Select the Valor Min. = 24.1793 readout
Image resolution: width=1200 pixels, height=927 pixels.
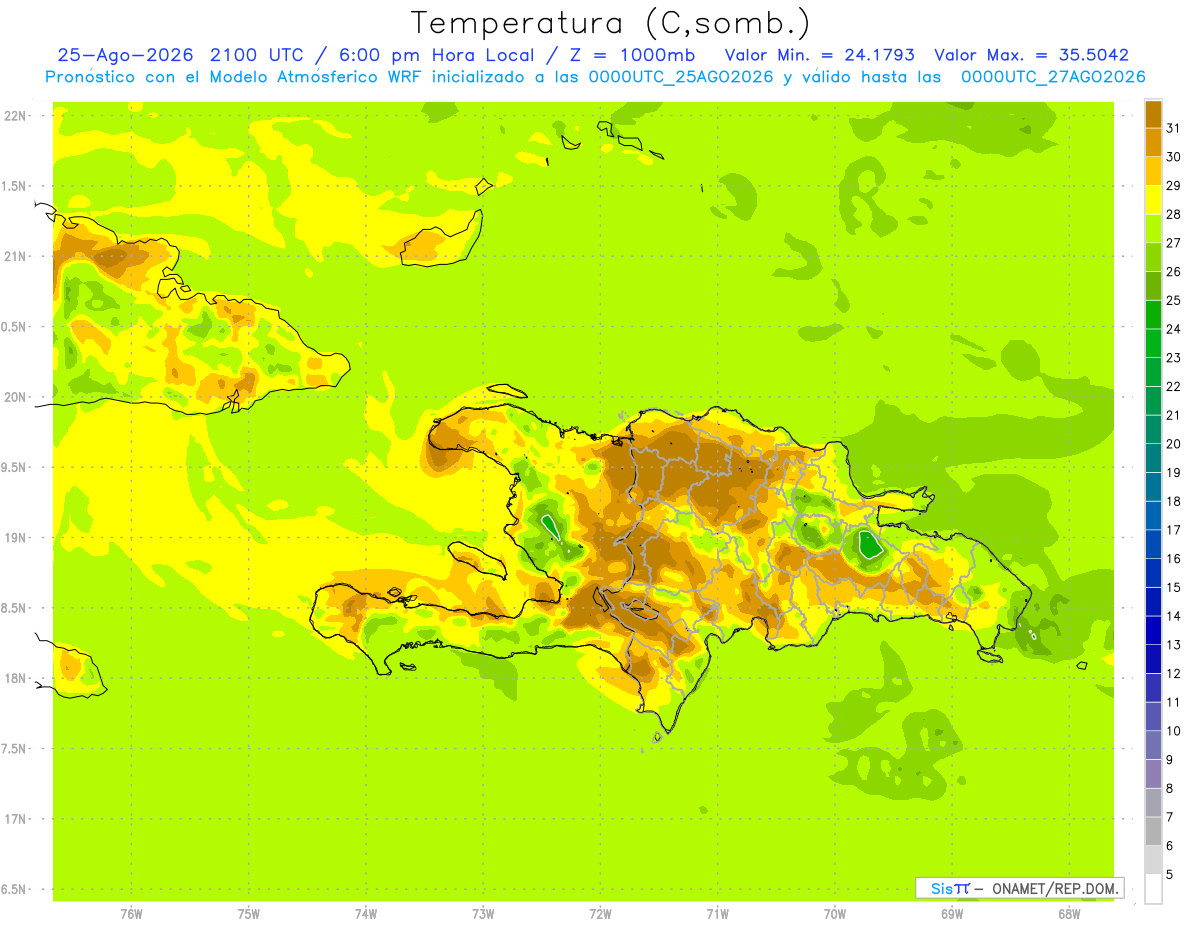pos(819,56)
